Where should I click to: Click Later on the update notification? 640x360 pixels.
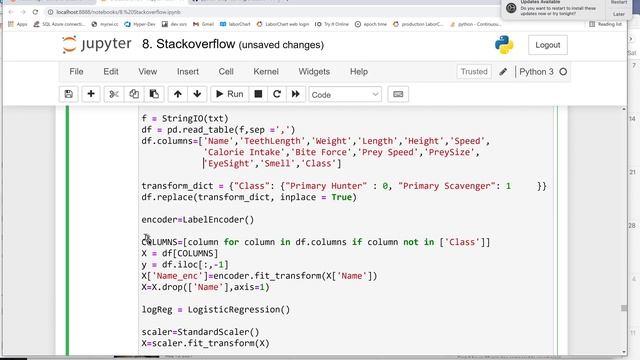click(618, 14)
